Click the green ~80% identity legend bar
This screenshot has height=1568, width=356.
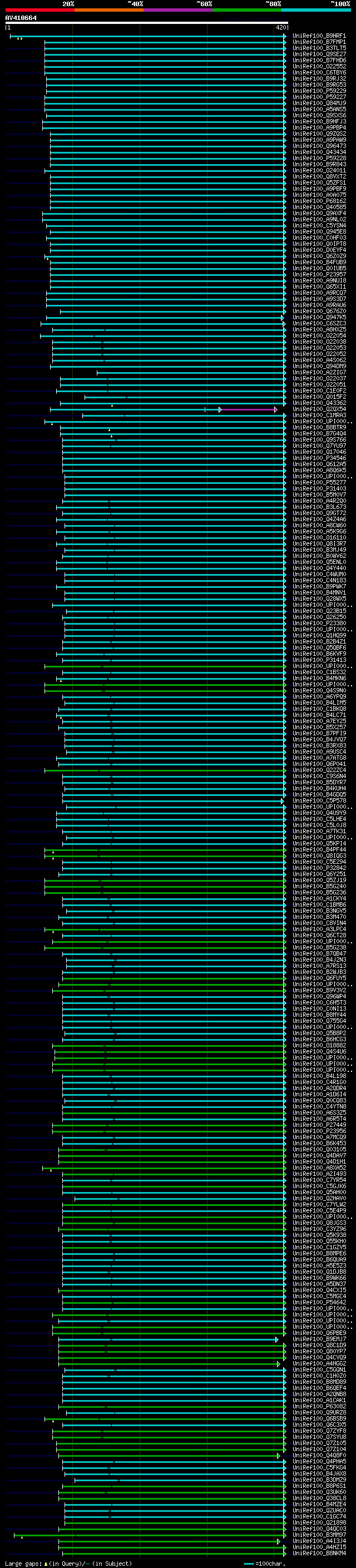click(x=247, y=10)
